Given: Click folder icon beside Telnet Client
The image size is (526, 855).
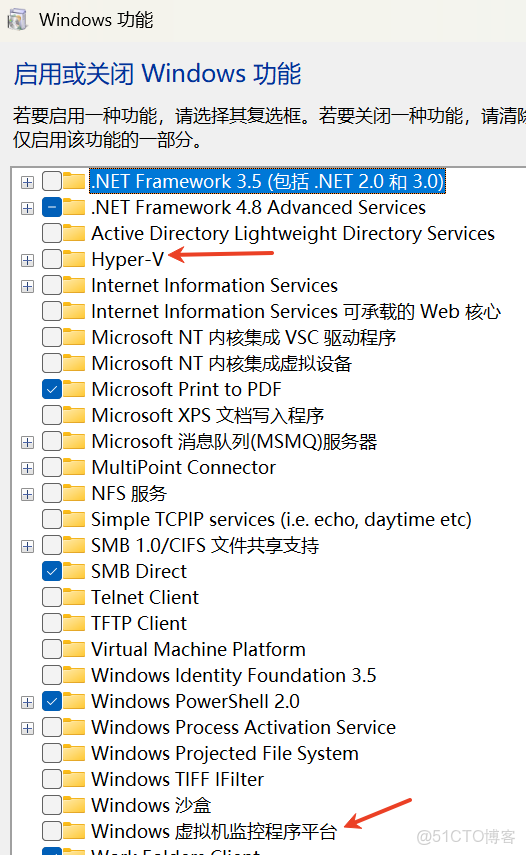Looking at the screenshot, I should pyautogui.click(x=74, y=597).
